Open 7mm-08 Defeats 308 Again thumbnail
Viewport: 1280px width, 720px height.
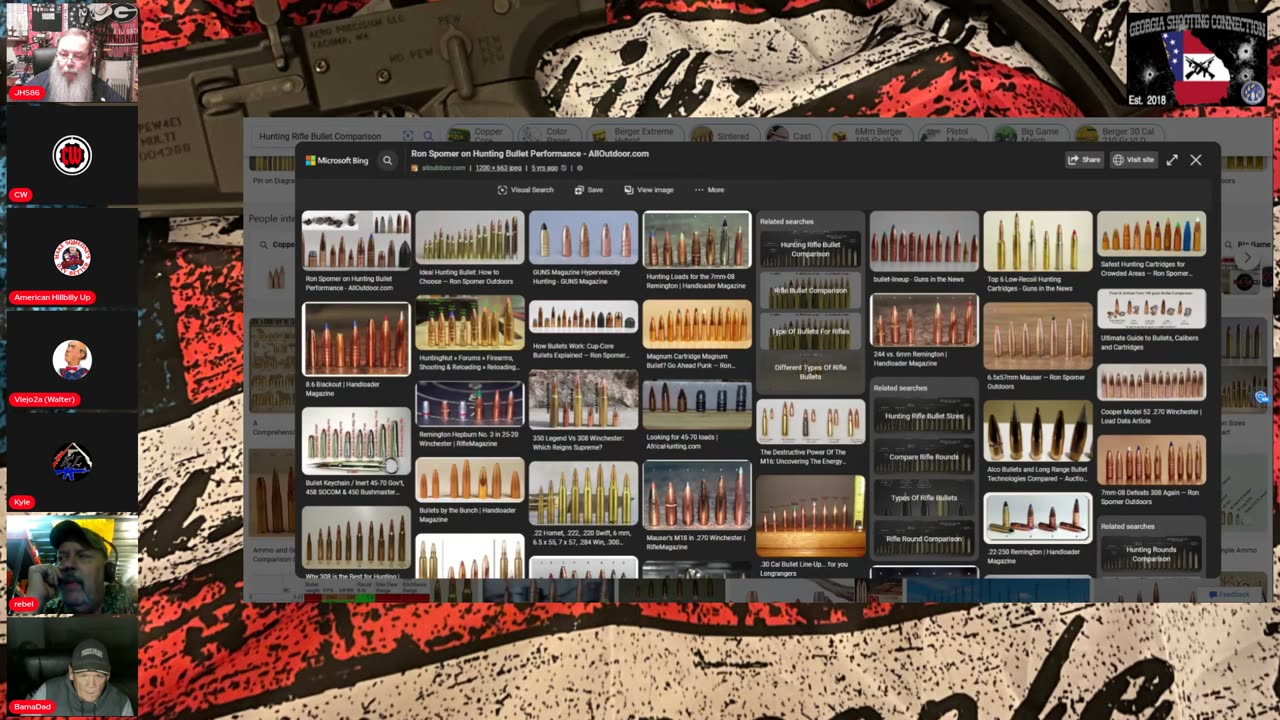pos(1152,460)
